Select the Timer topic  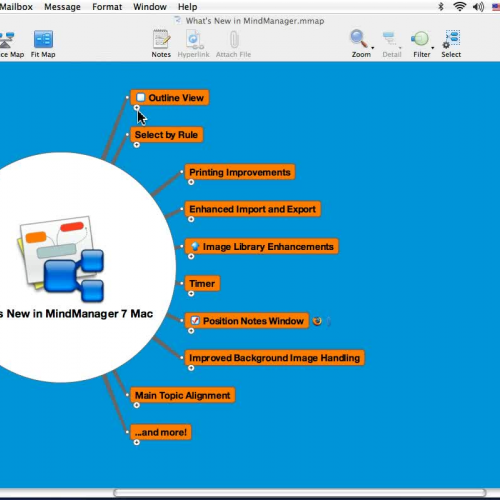tap(202, 283)
